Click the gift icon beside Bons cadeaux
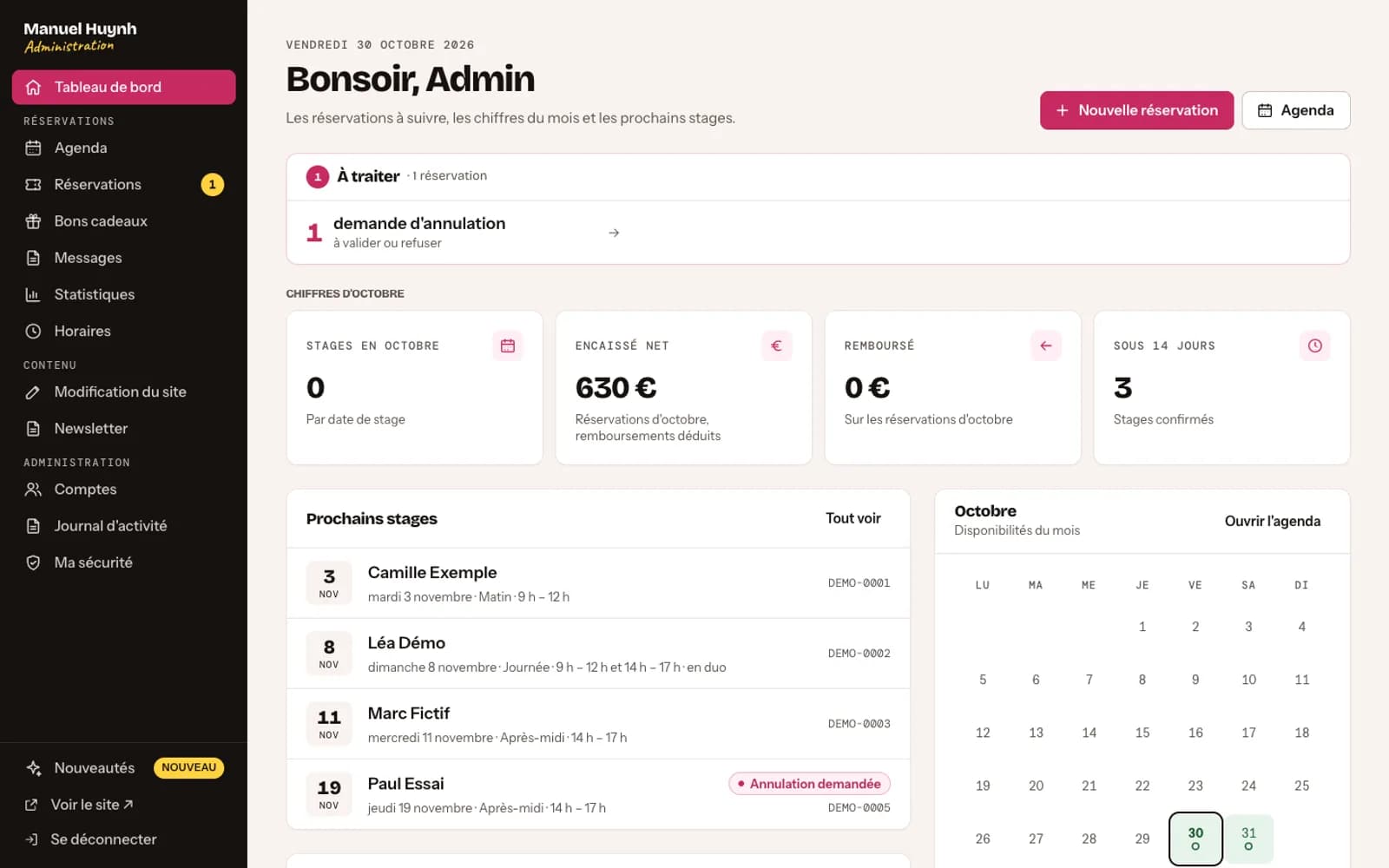The image size is (1389, 868). (x=33, y=221)
